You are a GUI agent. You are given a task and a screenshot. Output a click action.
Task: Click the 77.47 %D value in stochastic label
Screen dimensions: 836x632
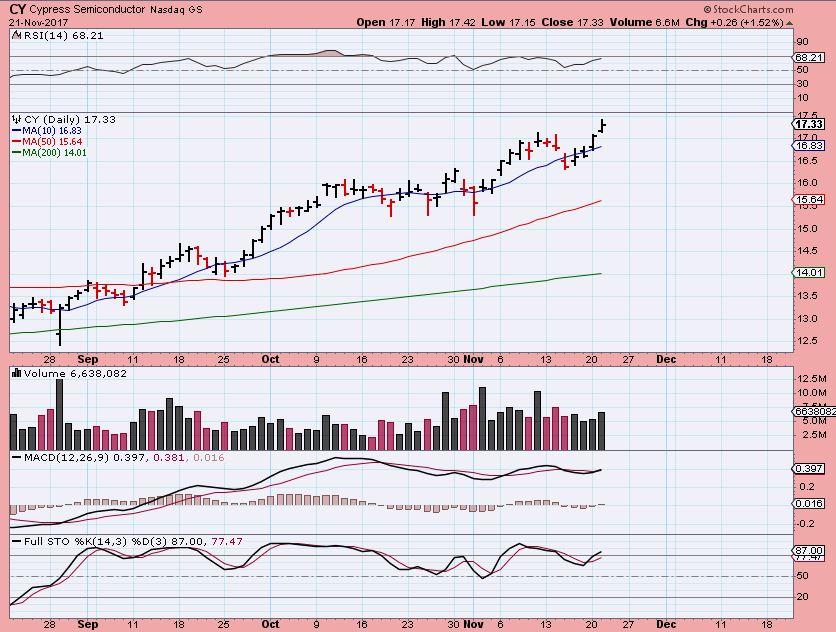tap(227, 541)
